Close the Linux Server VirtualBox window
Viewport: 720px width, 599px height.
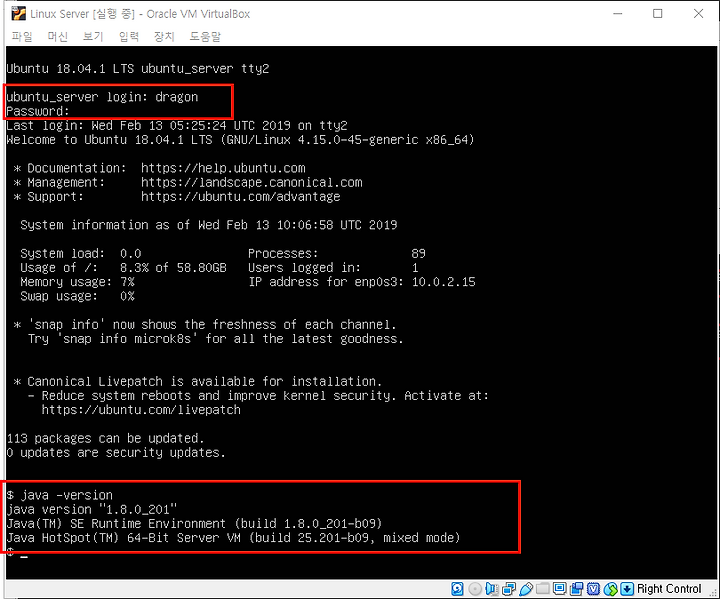[x=698, y=14]
